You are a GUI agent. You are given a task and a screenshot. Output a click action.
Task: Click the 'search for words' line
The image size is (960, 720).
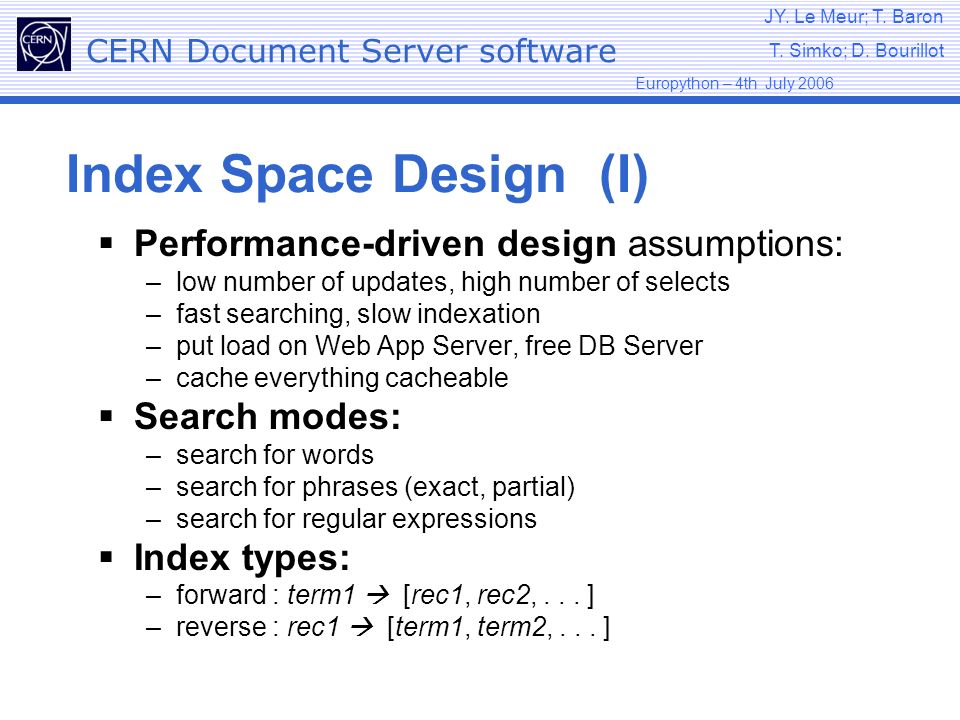click(274, 455)
